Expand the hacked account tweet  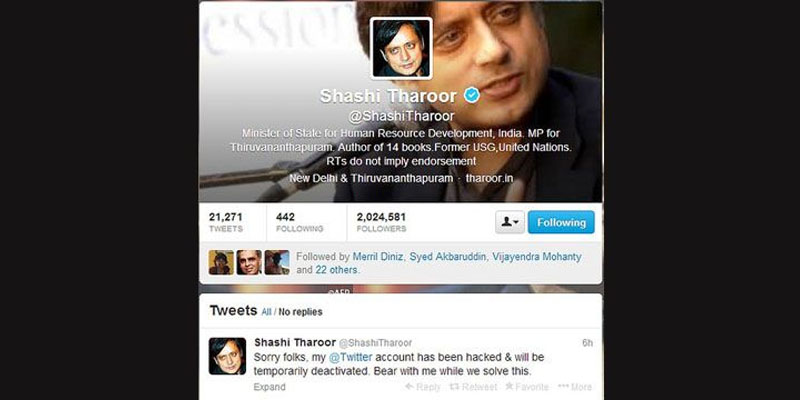pyautogui.click(x=269, y=387)
